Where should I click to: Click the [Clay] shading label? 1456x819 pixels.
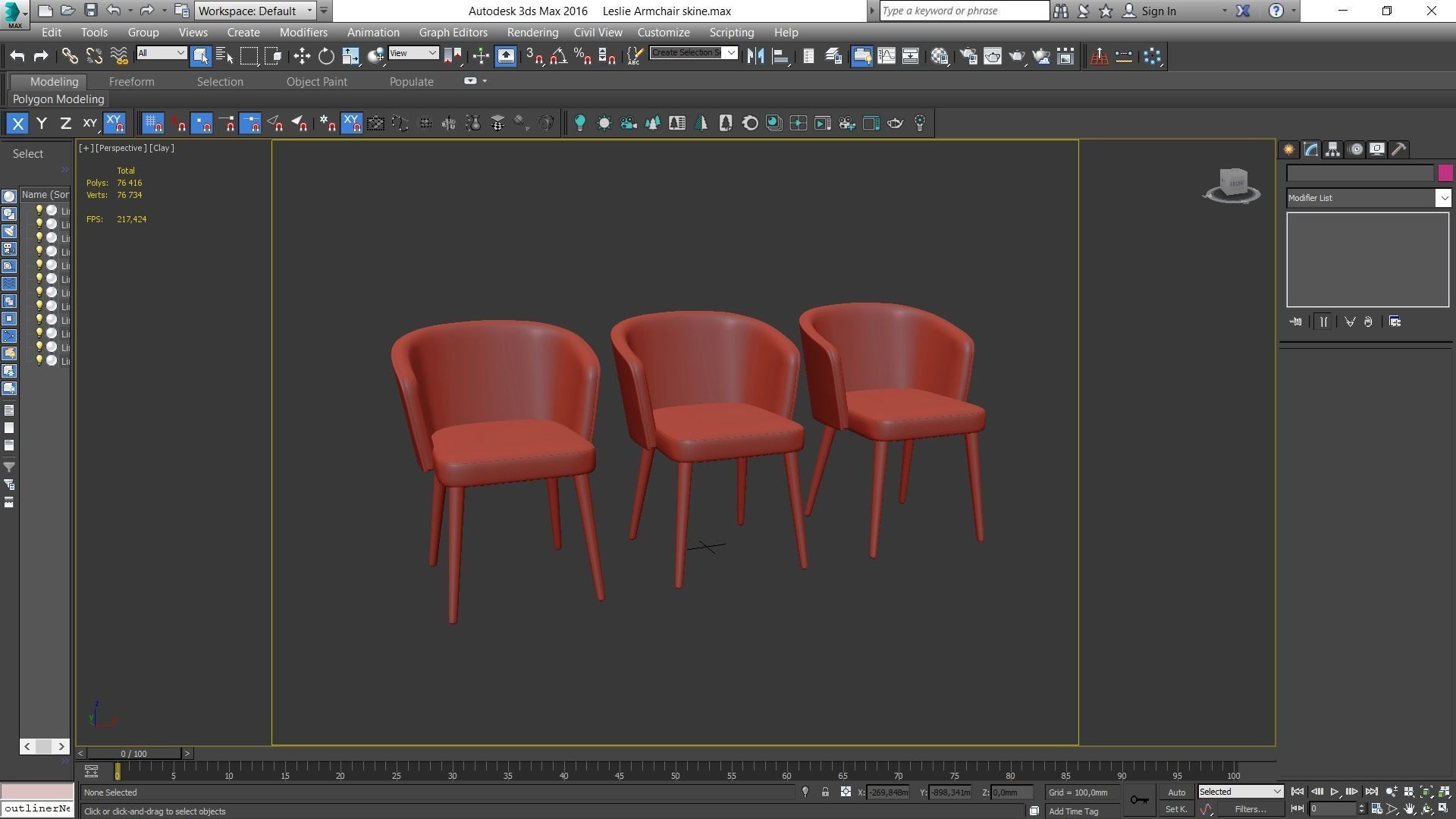pos(162,148)
